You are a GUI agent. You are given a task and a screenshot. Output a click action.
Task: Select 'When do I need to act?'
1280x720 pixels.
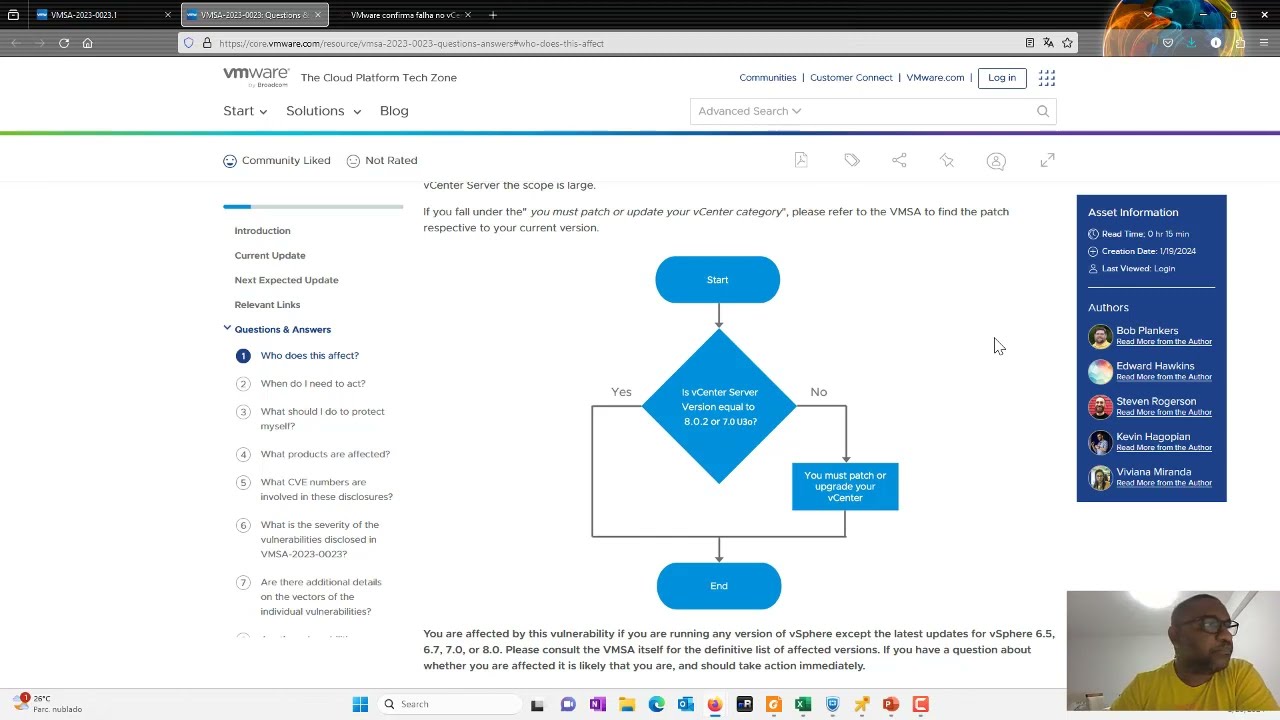coord(313,384)
